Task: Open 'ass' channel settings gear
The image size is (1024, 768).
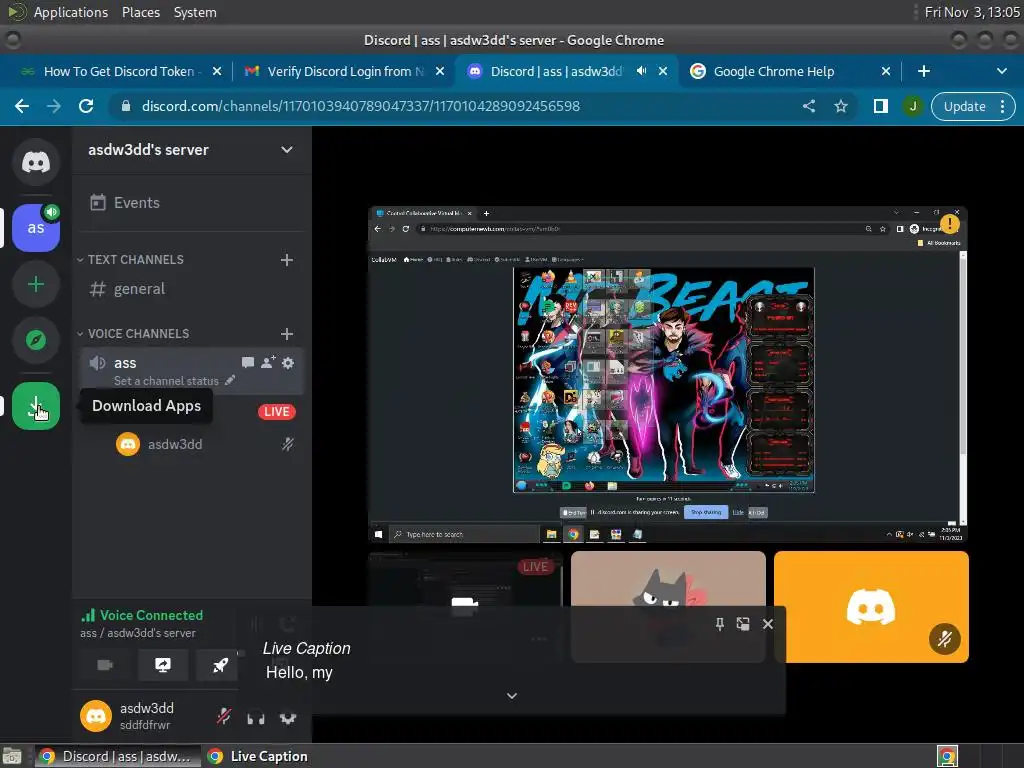Action: pyautogui.click(x=288, y=362)
